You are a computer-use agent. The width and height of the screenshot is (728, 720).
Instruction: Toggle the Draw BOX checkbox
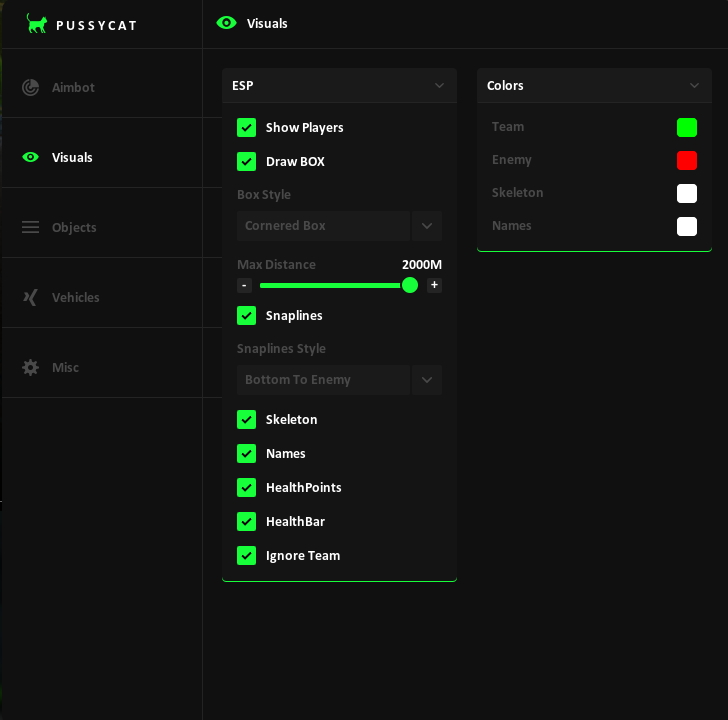pos(247,162)
